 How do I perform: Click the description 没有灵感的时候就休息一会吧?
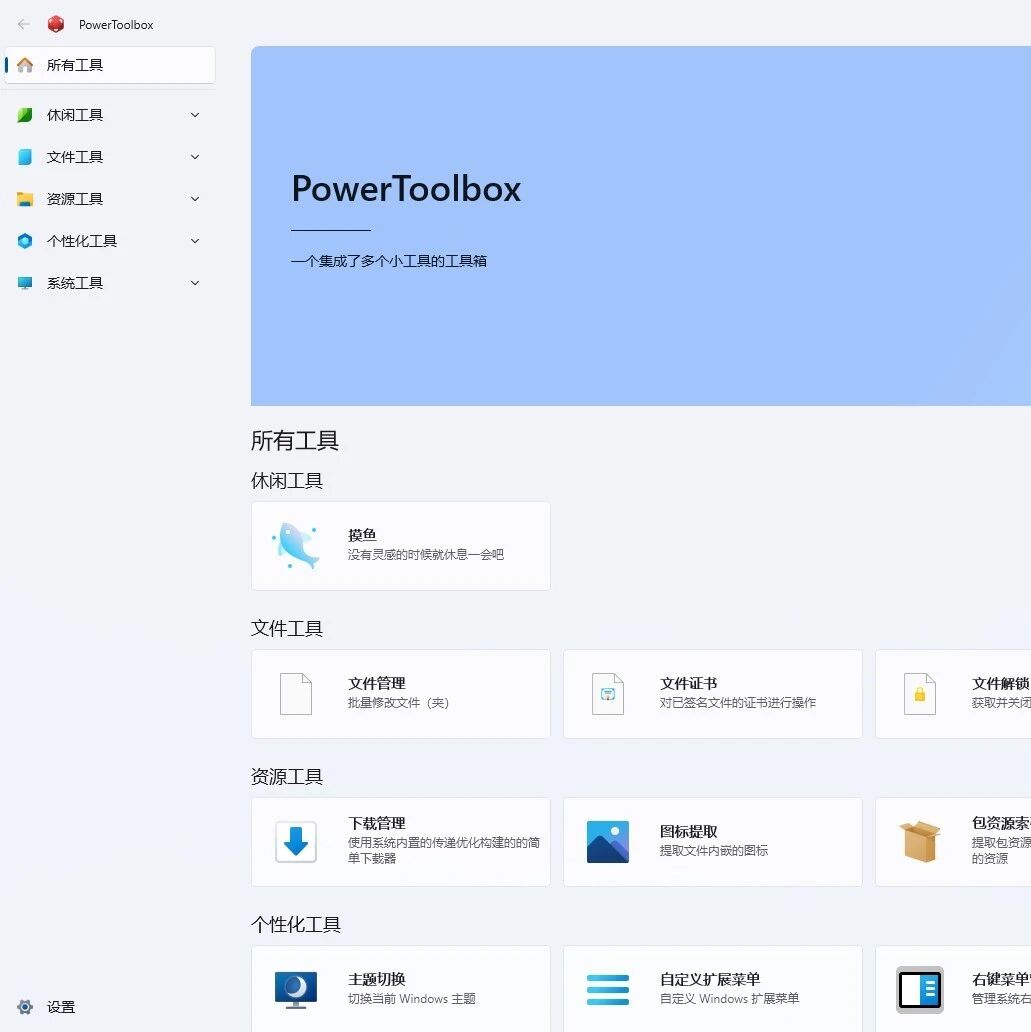tap(426, 555)
